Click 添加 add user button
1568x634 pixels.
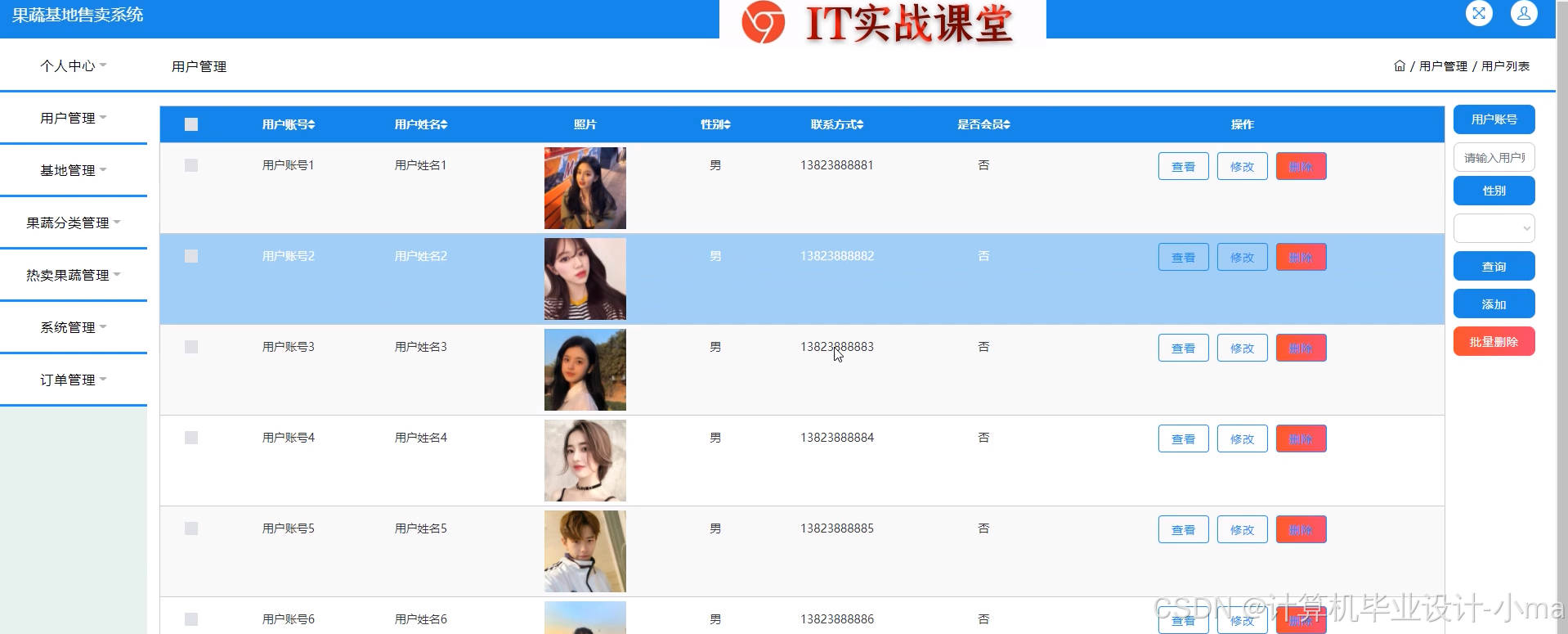[x=1494, y=304]
